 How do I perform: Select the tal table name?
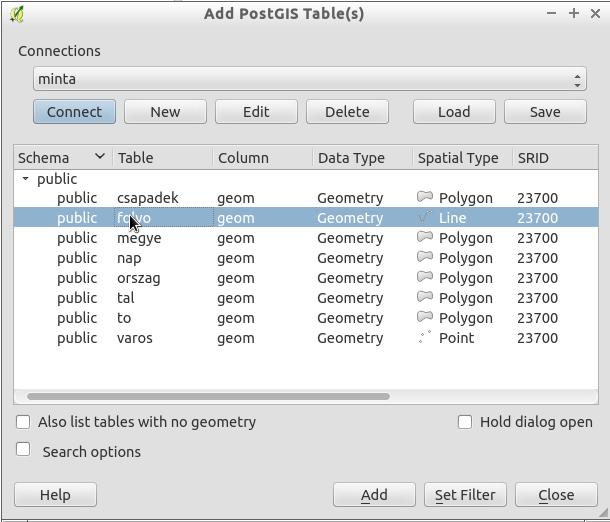click(x=126, y=298)
